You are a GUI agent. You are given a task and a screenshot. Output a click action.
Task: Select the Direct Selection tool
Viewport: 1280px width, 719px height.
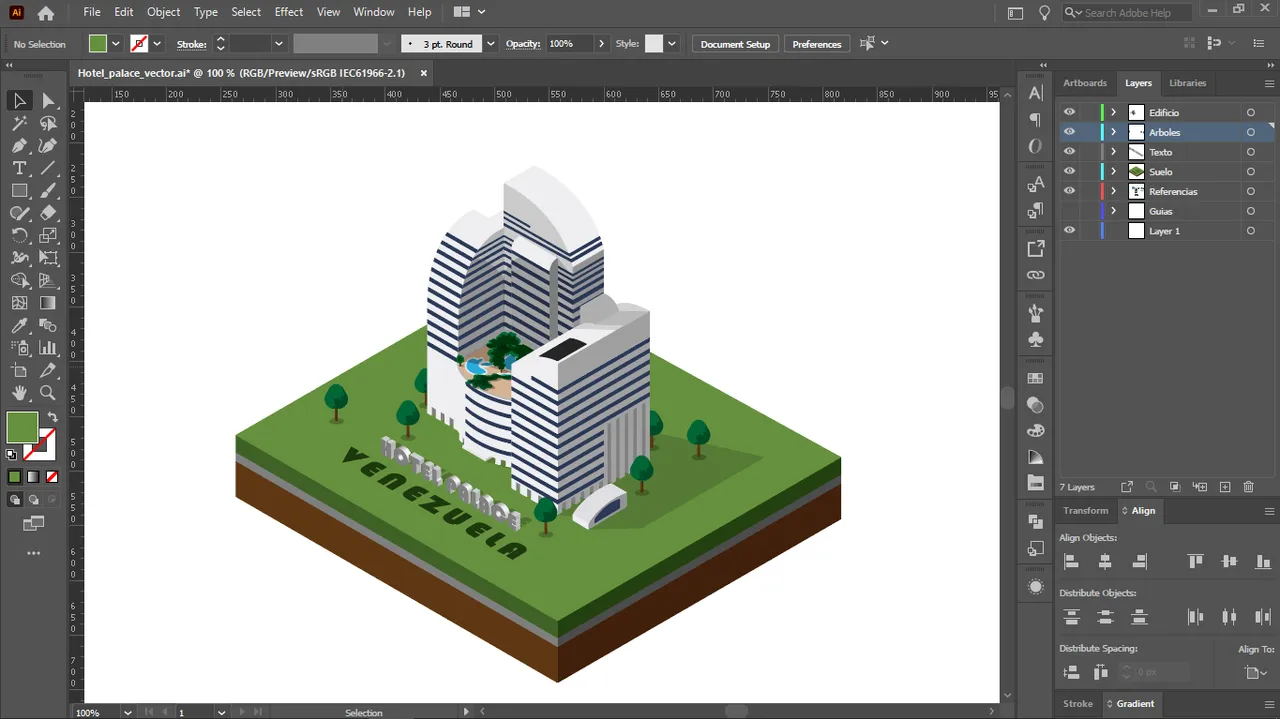click(48, 100)
